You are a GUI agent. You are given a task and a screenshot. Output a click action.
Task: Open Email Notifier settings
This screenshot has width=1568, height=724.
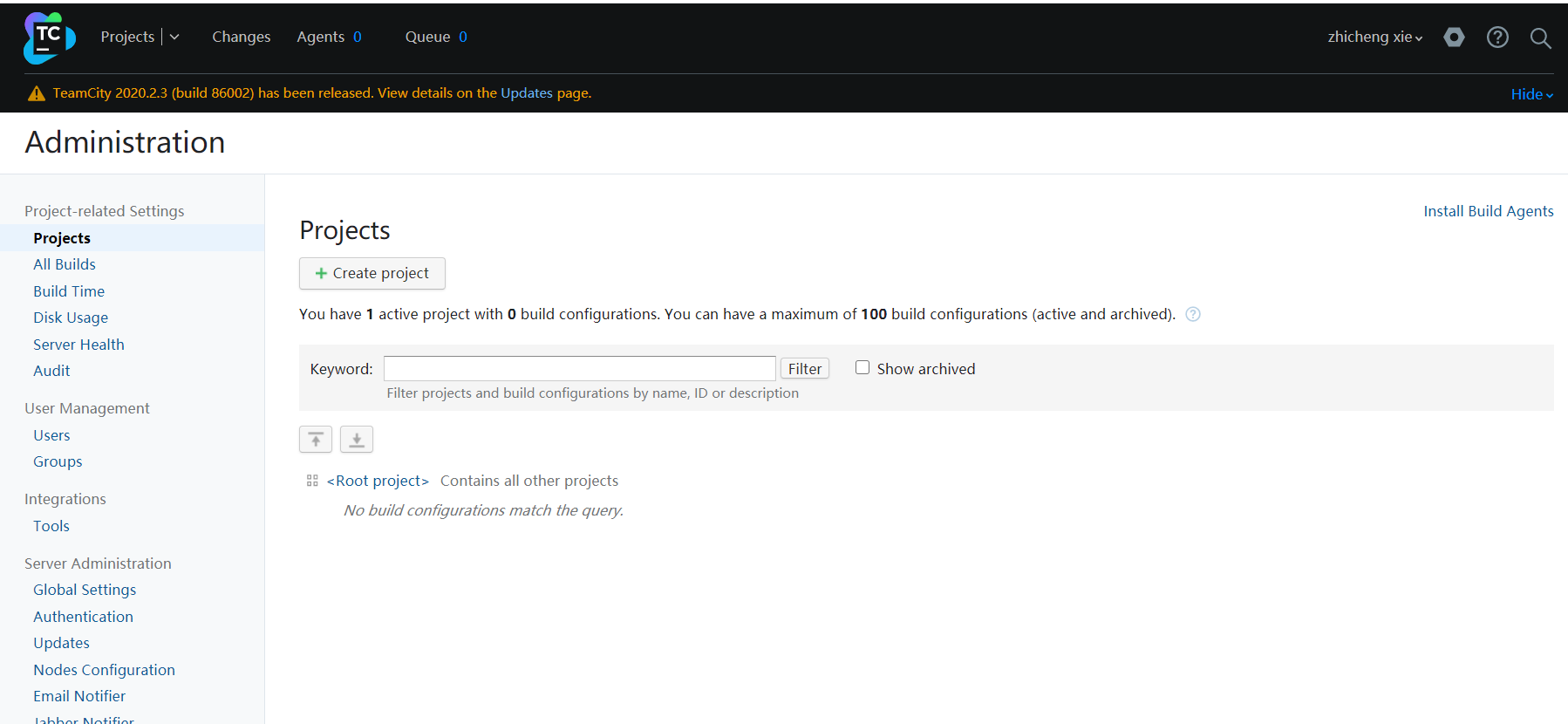click(x=79, y=696)
